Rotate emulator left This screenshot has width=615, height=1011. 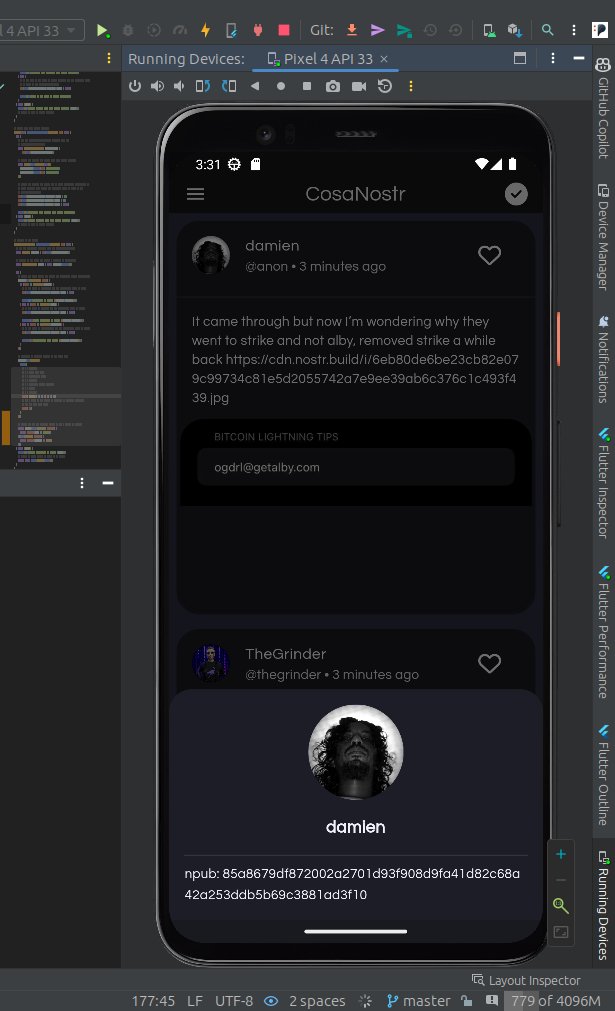[203, 86]
